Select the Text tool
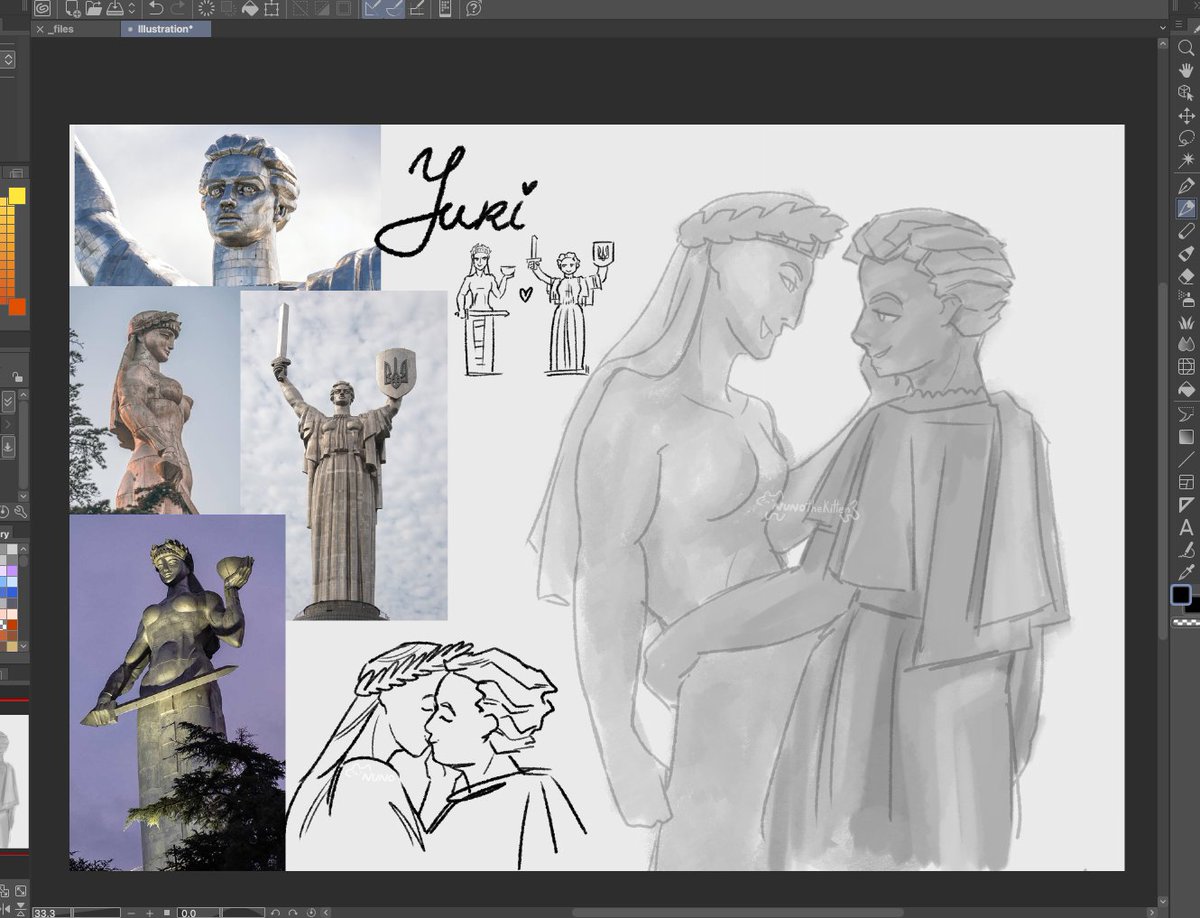This screenshot has width=1200, height=918. 1186,529
